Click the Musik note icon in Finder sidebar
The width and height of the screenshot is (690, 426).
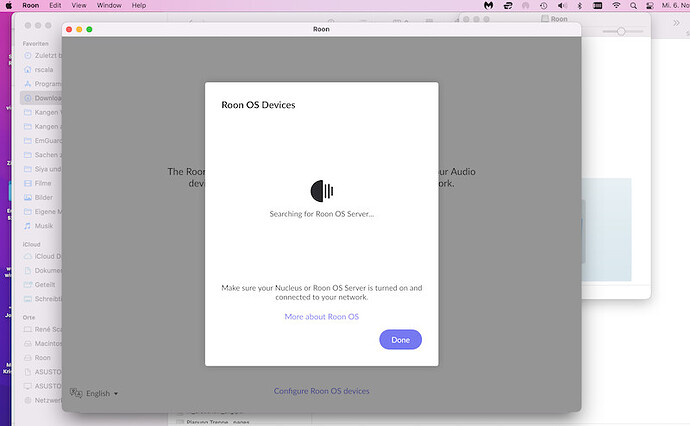(x=28, y=226)
